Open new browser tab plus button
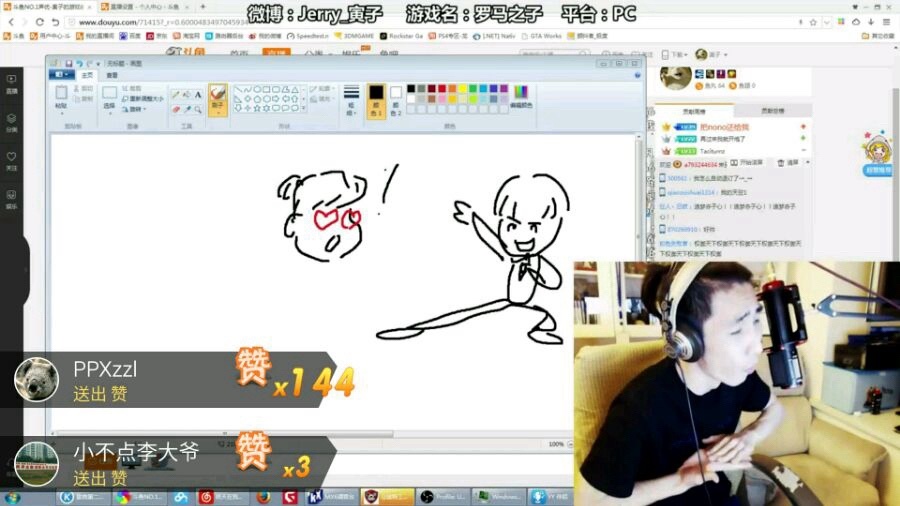 [203, 7]
